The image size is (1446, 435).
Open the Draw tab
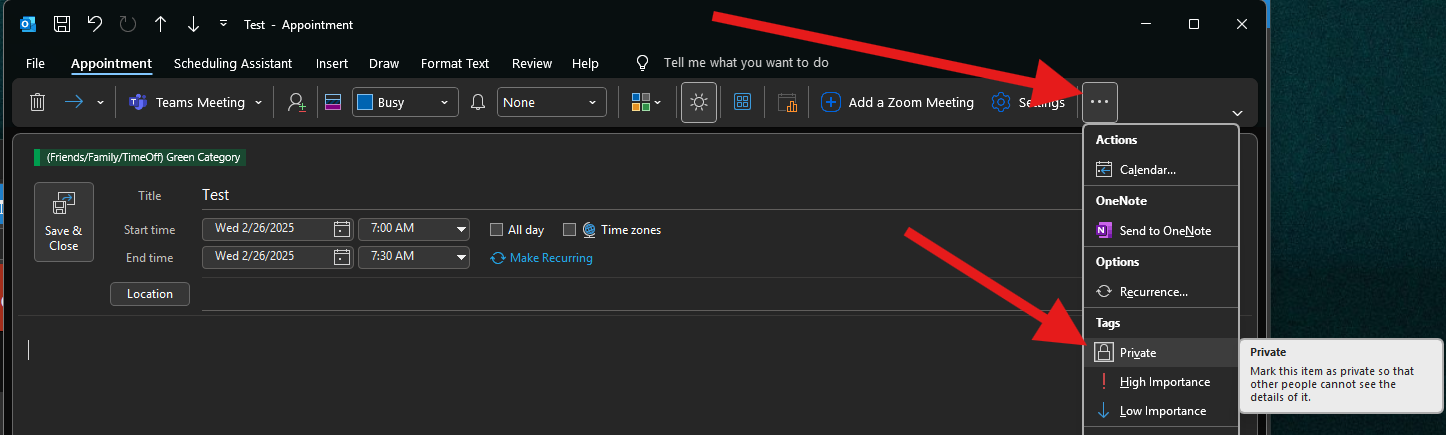coord(384,63)
